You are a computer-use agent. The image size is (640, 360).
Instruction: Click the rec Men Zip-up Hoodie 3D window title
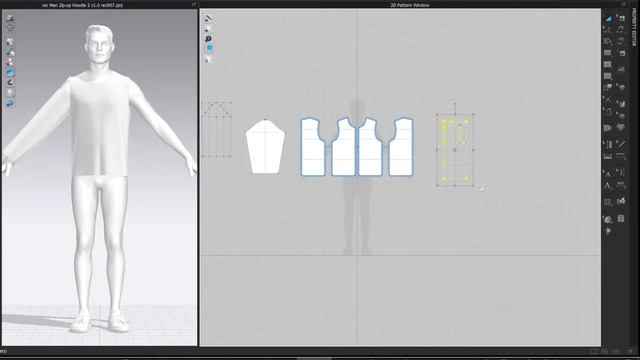[x=82, y=5]
